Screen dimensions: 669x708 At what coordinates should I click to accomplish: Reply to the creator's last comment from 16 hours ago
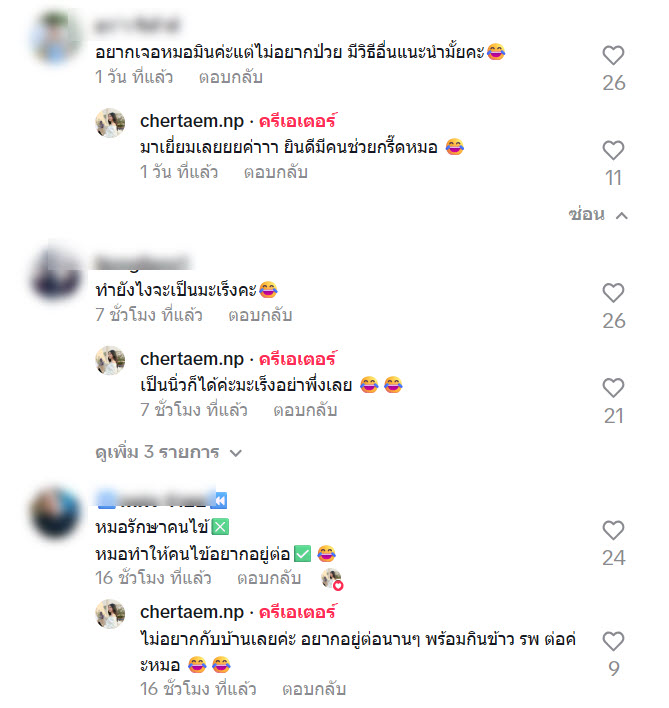point(314,689)
